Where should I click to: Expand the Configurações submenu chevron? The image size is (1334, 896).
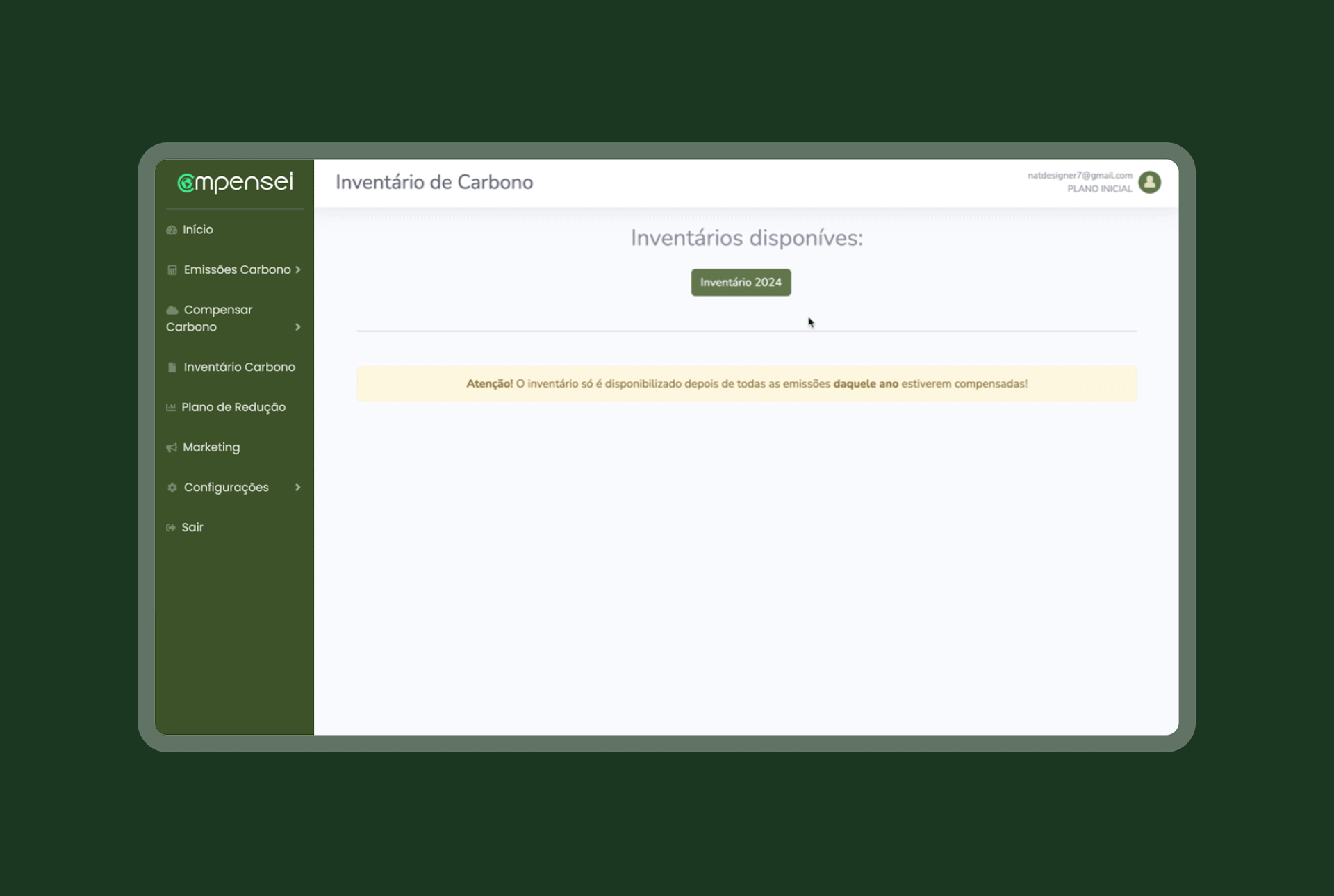[298, 488]
